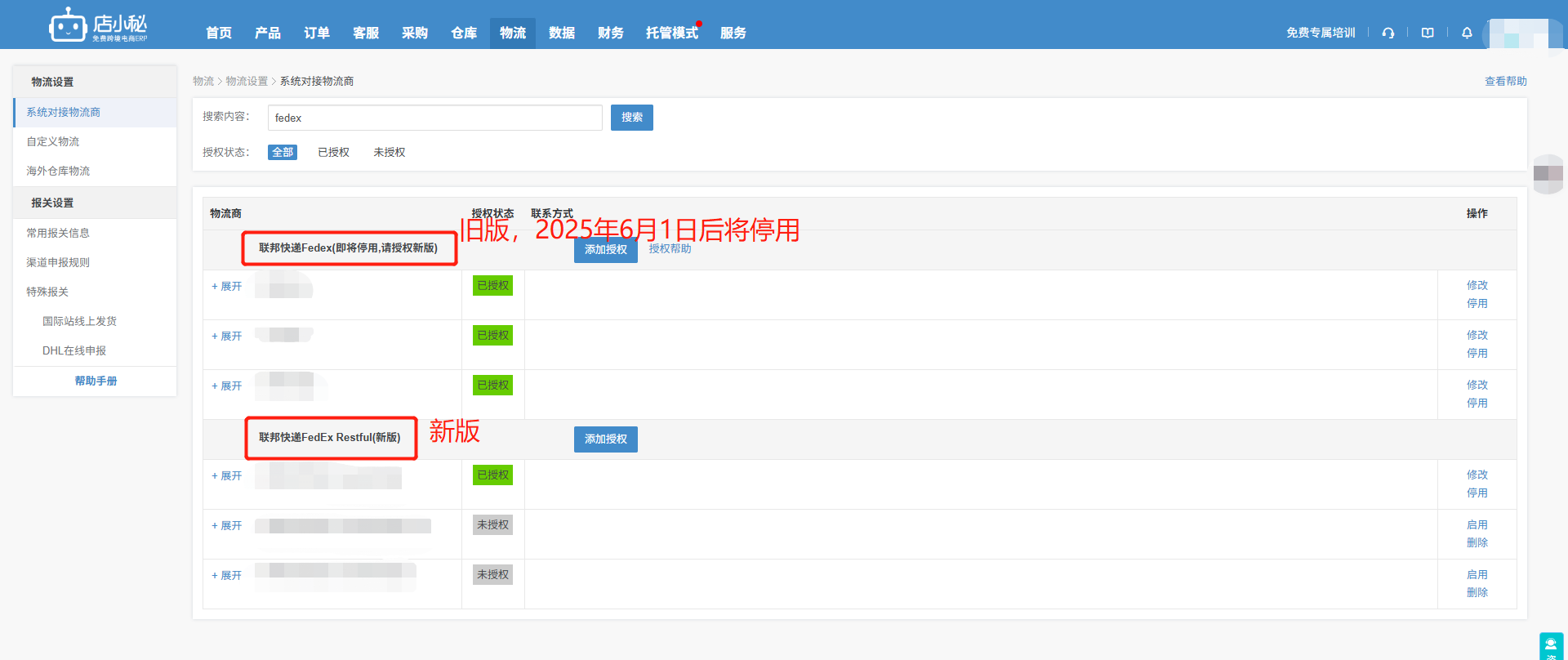Click the 店小秘 robot logo

click(98, 25)
